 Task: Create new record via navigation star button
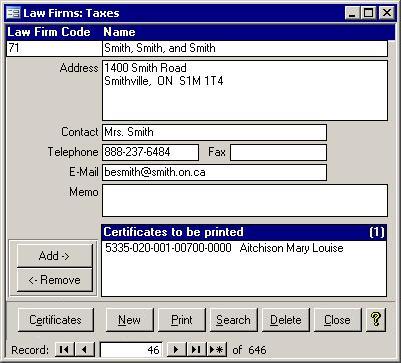pos(217,350)
